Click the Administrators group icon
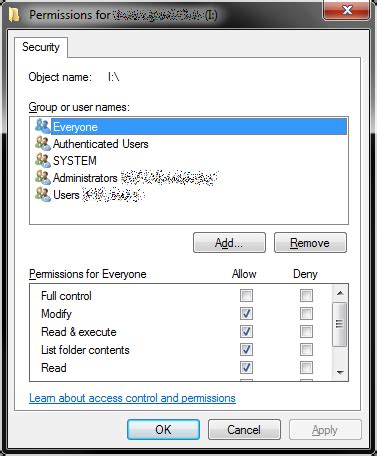The height and width of the screenshot is (456, 377). (x=43, y=177)
